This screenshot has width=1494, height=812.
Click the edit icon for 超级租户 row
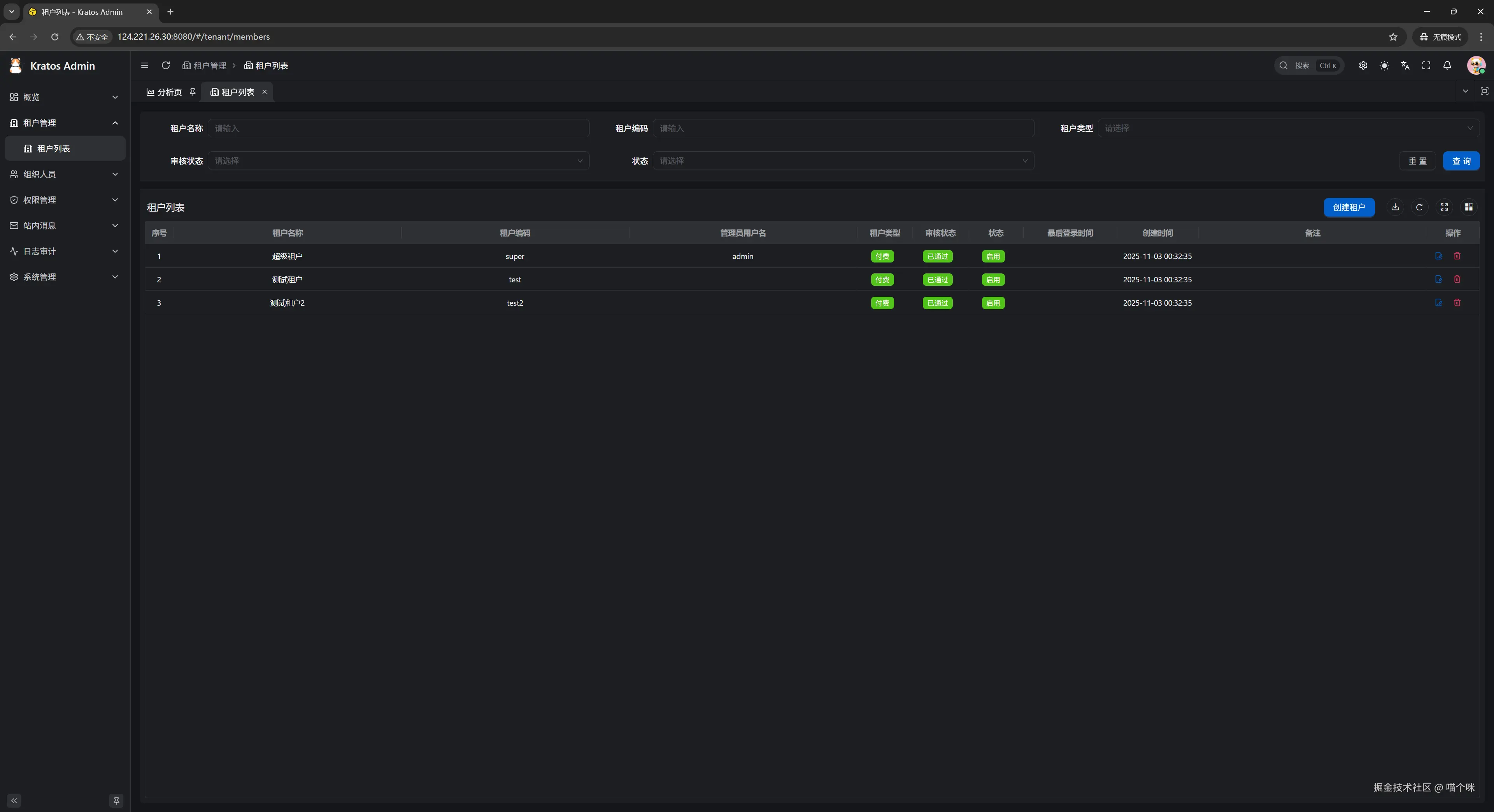click(1438, 256)
